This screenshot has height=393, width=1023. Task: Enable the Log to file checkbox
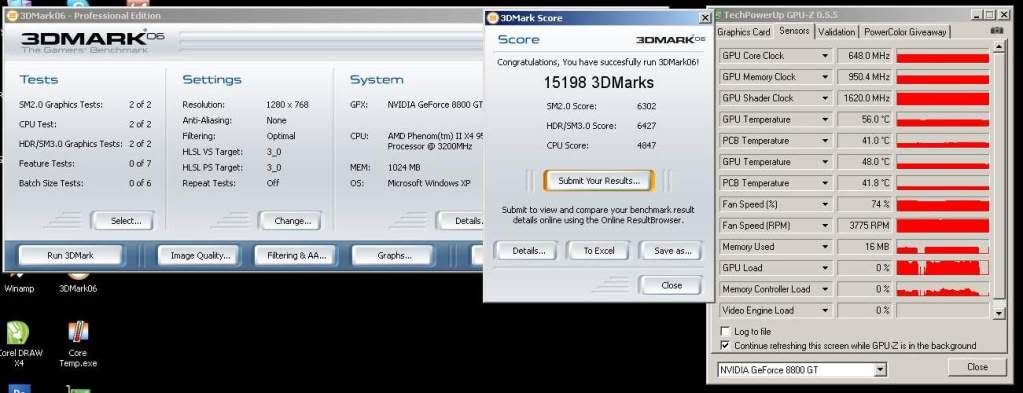click(x=725, y=332)
